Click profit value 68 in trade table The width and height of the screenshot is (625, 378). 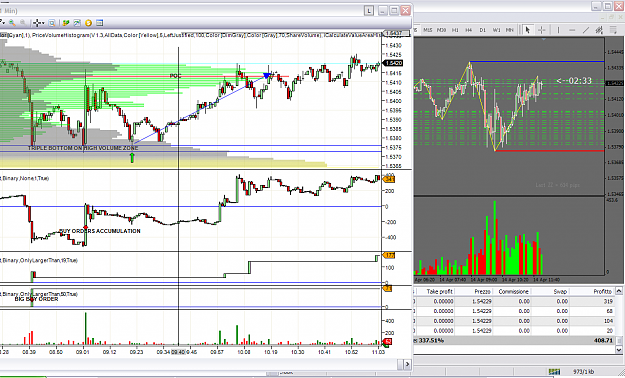609,311
